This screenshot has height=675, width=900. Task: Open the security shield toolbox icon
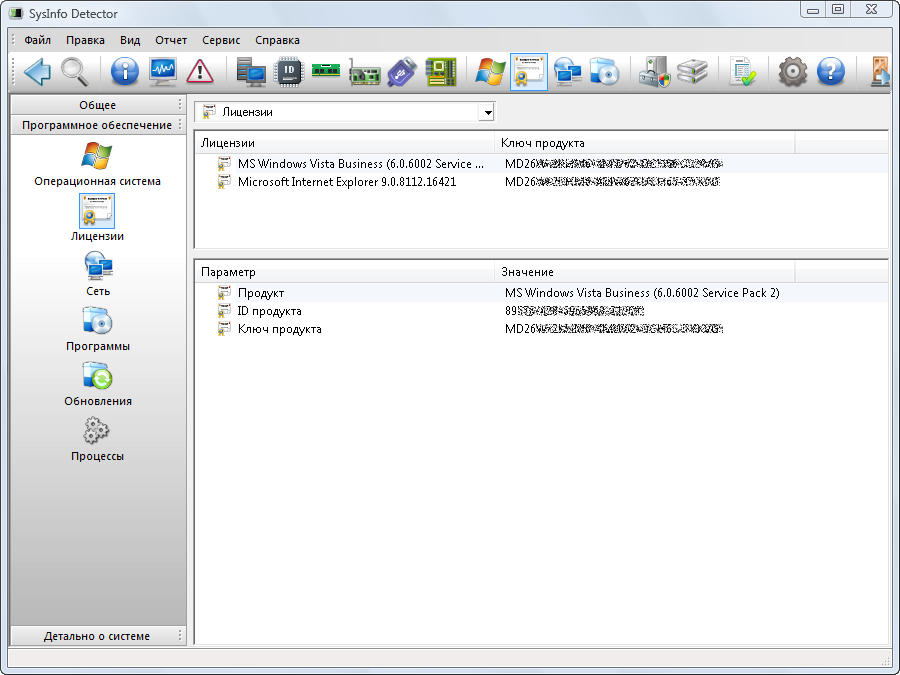click(x=654, y=72)
